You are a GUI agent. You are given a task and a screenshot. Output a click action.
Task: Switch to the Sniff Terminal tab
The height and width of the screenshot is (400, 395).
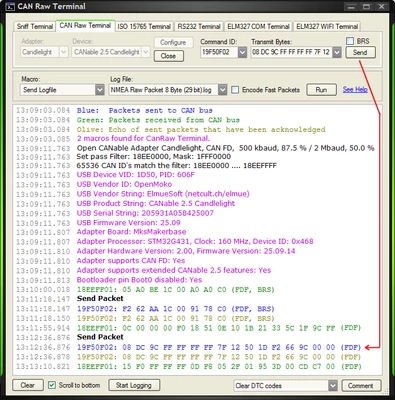35,26
